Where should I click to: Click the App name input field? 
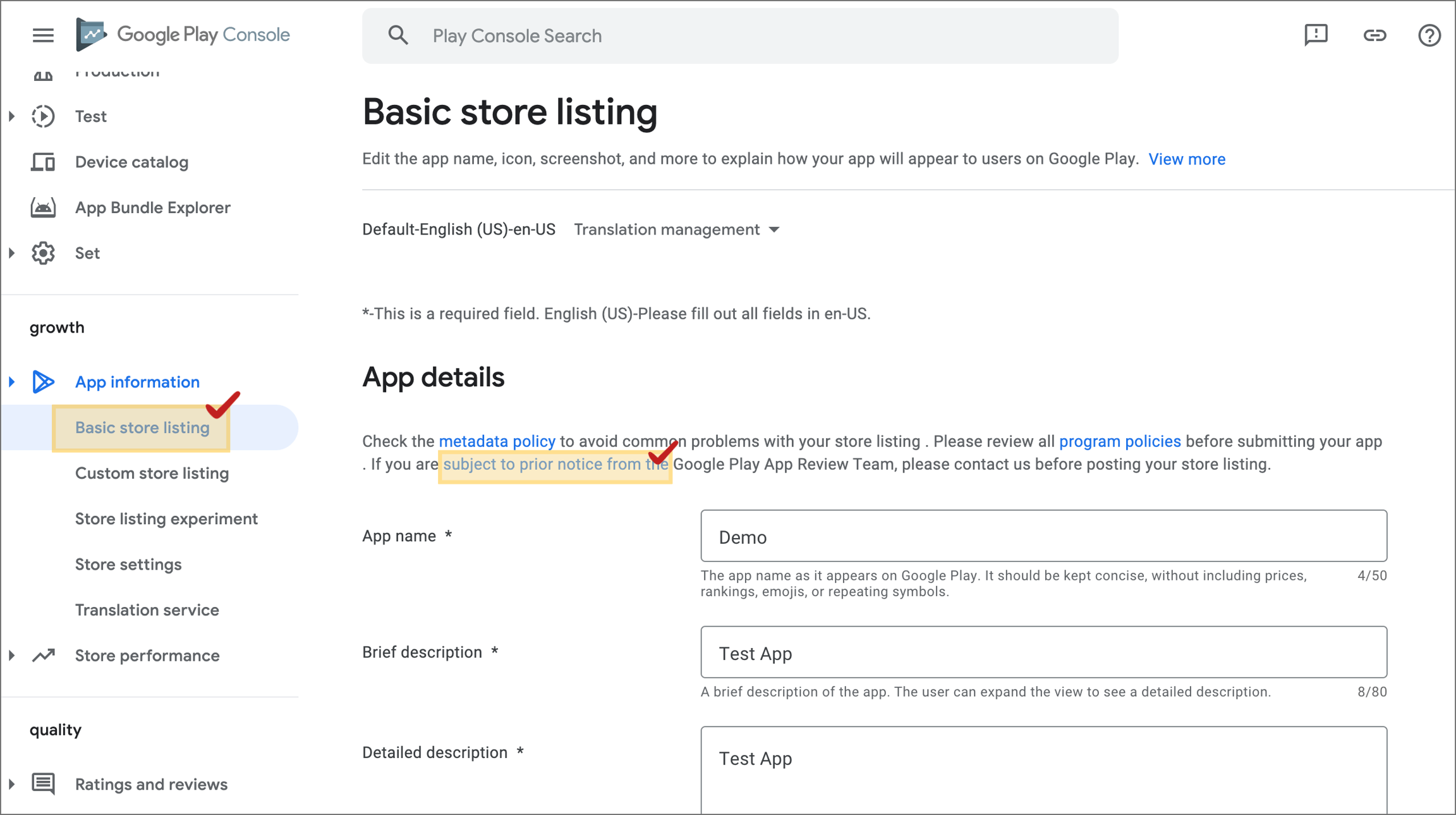coord(1043,536)
